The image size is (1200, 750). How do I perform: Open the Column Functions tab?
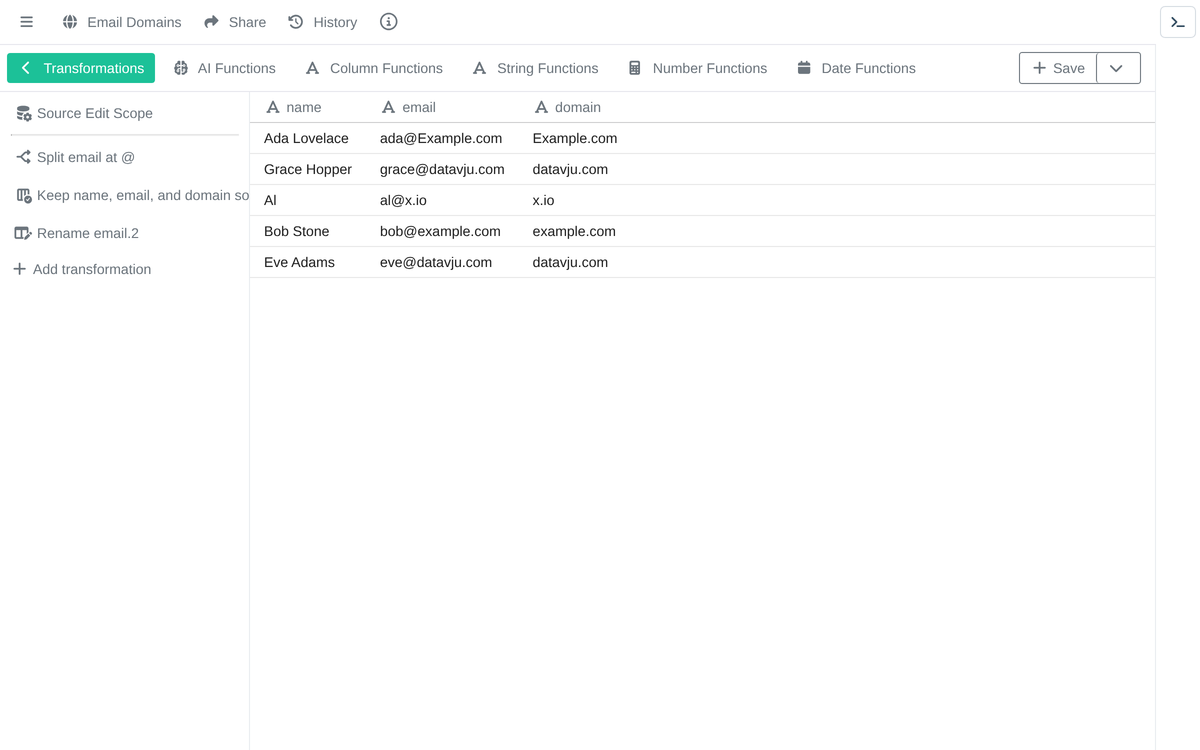pos(374,68)
